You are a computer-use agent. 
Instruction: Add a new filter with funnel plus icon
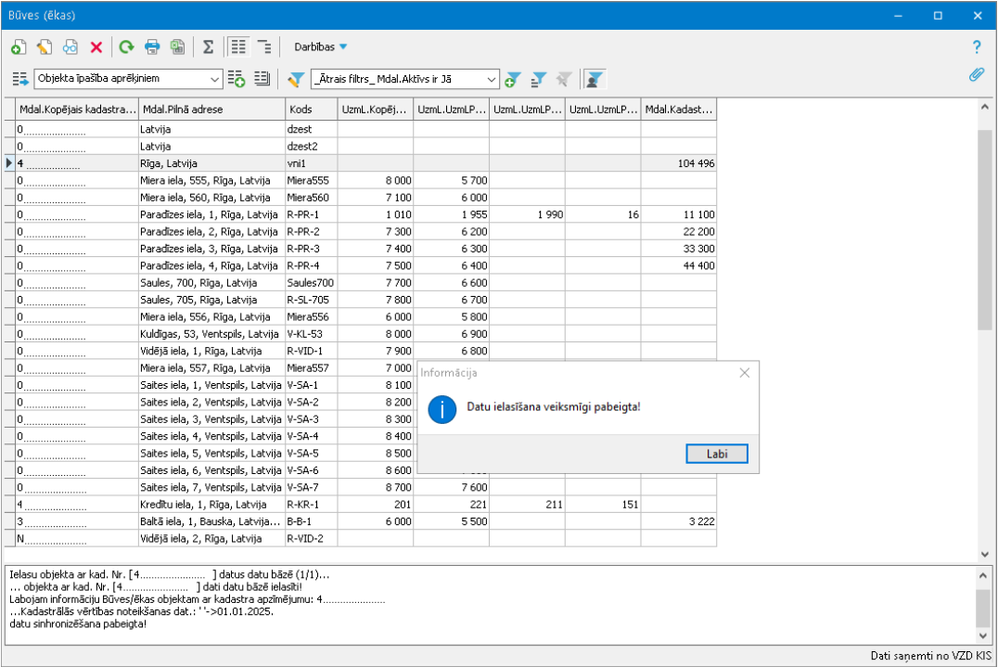pyautogui.click(x=512, y=80)
